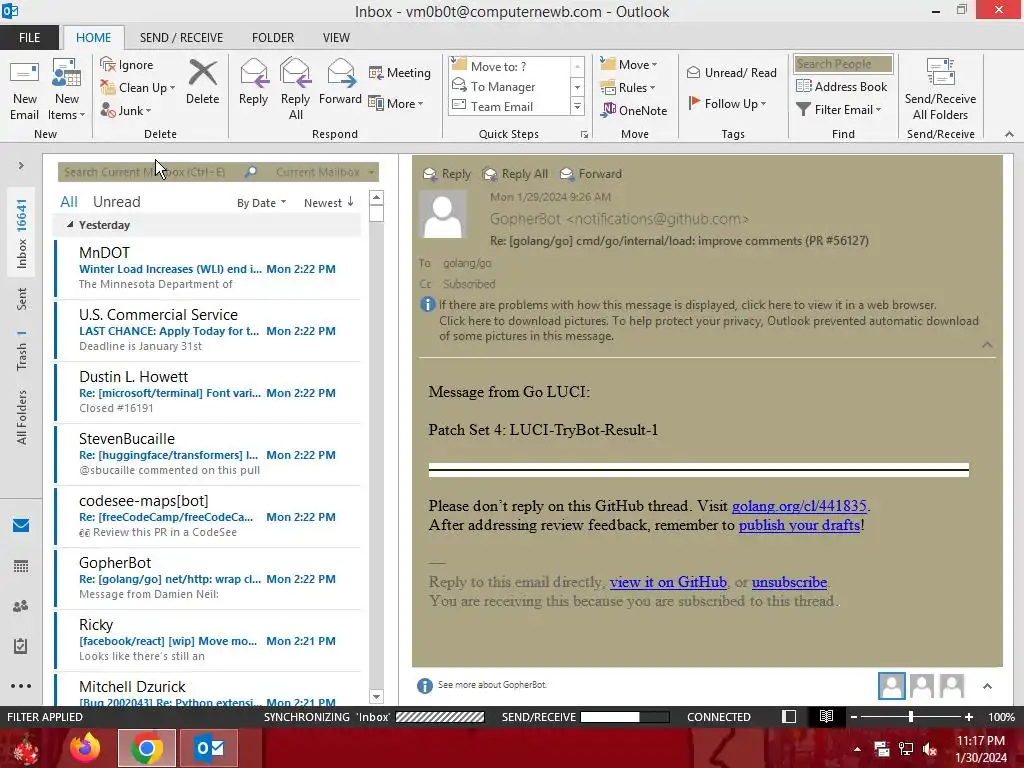The image size is (1024, 768).
Task: Collapse the message header
Action: tap(987, 345)
